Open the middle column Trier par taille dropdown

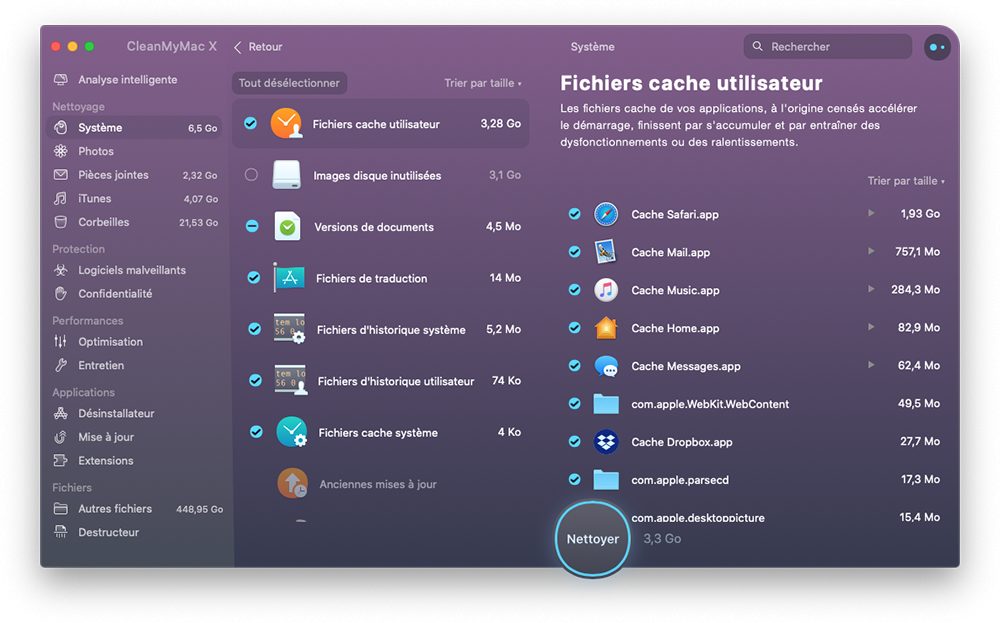click(483, 84)
